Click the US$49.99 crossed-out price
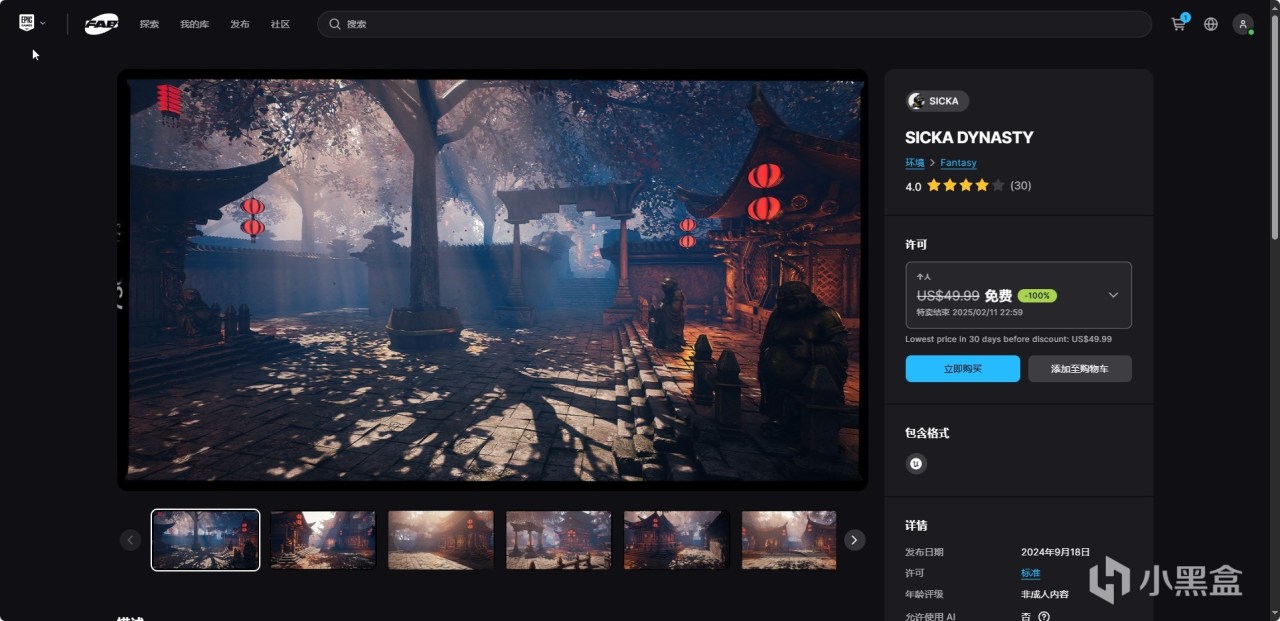The height and width of the screenshot is (621, 1280). coord(948,296)
